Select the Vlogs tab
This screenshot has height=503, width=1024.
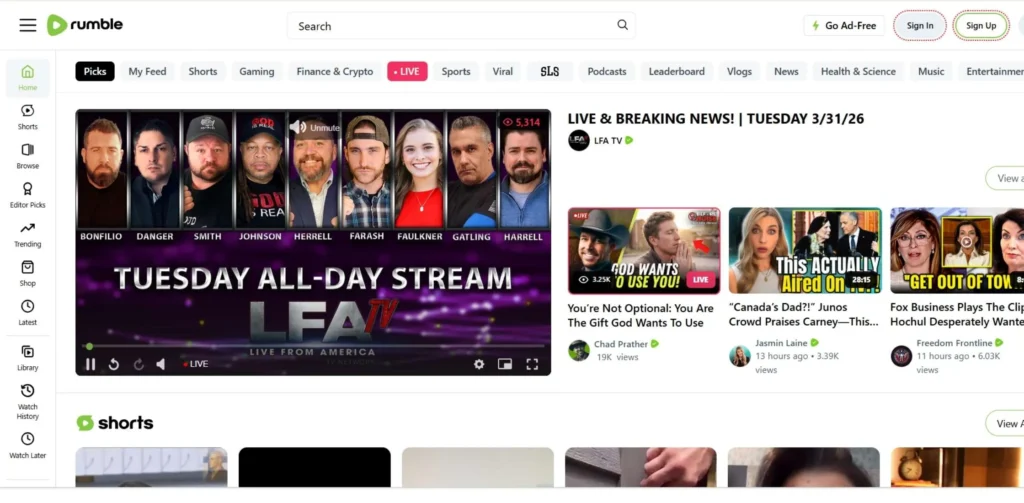click(739, 71)
